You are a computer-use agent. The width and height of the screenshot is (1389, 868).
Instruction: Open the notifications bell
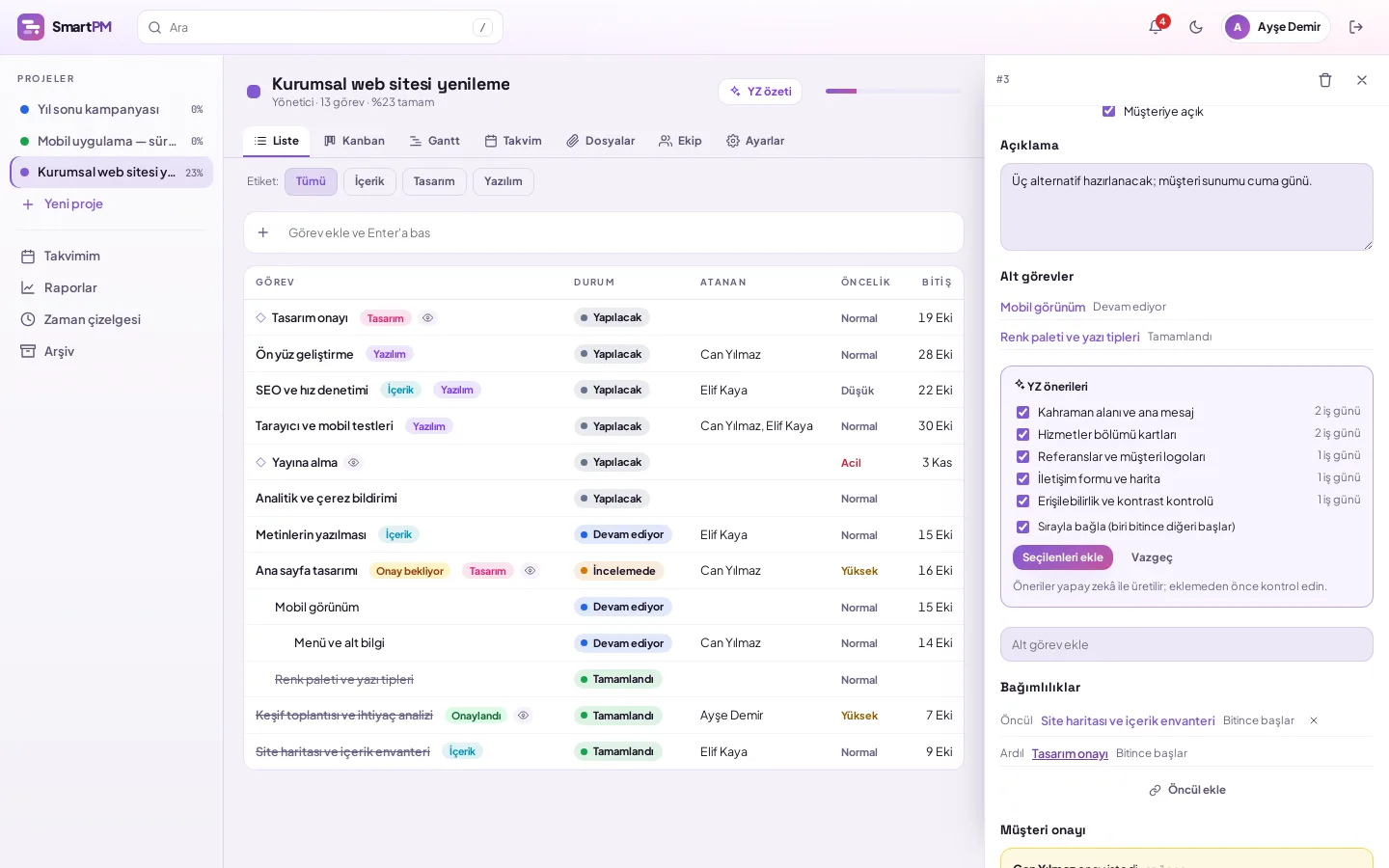[1156, 27]
